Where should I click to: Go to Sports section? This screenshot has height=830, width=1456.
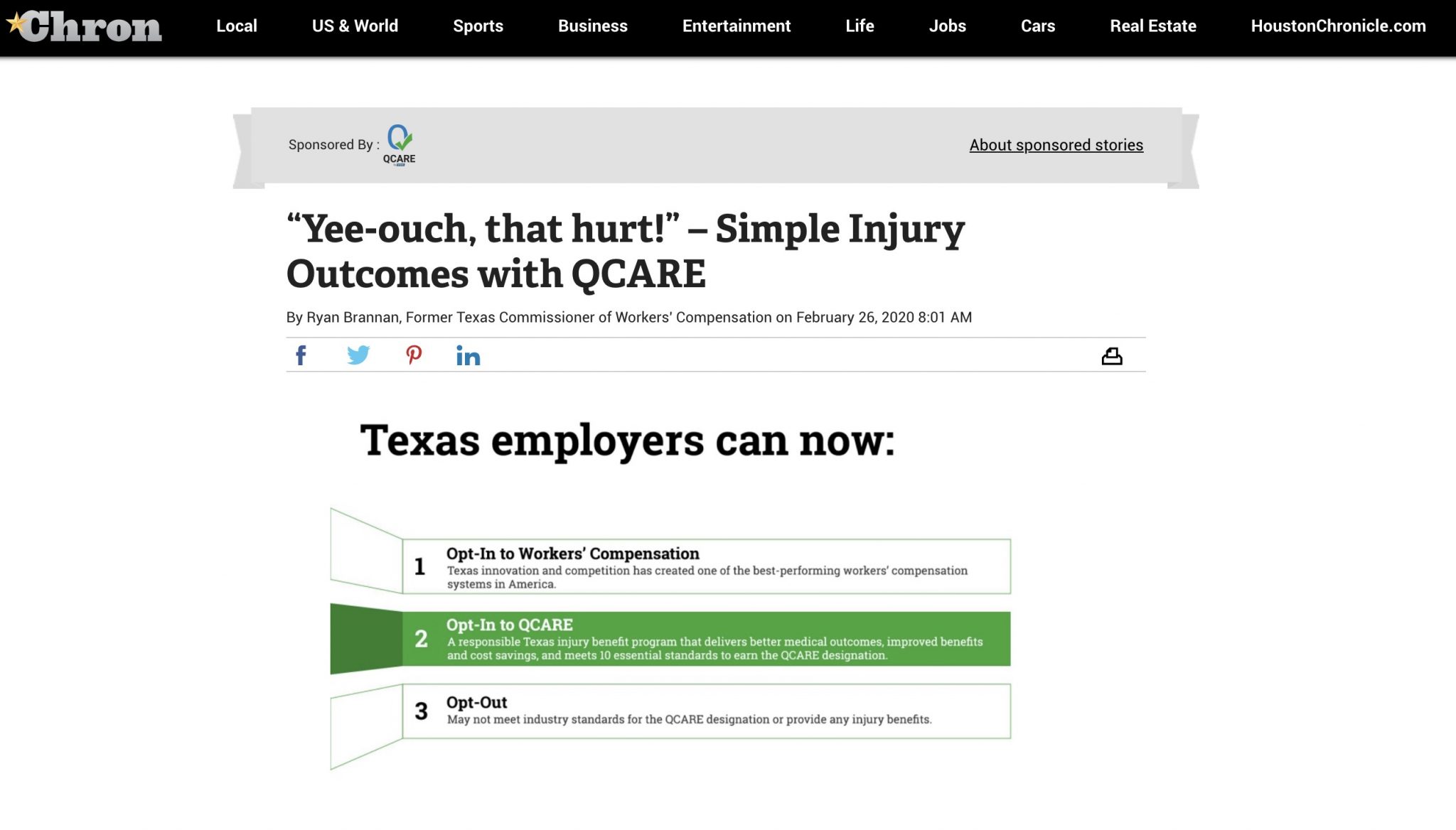pyautogui.click(x=478, y=26)
